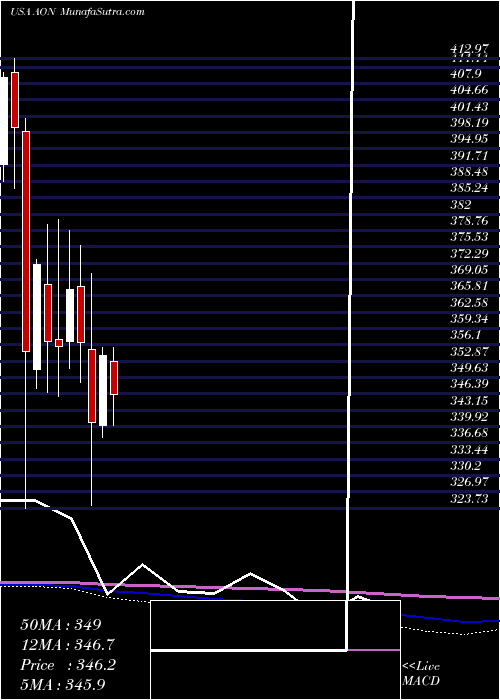This screenshot has height=700, width=500.
Task: Select the 336.68 price axis label
Action: click(469, 433)
